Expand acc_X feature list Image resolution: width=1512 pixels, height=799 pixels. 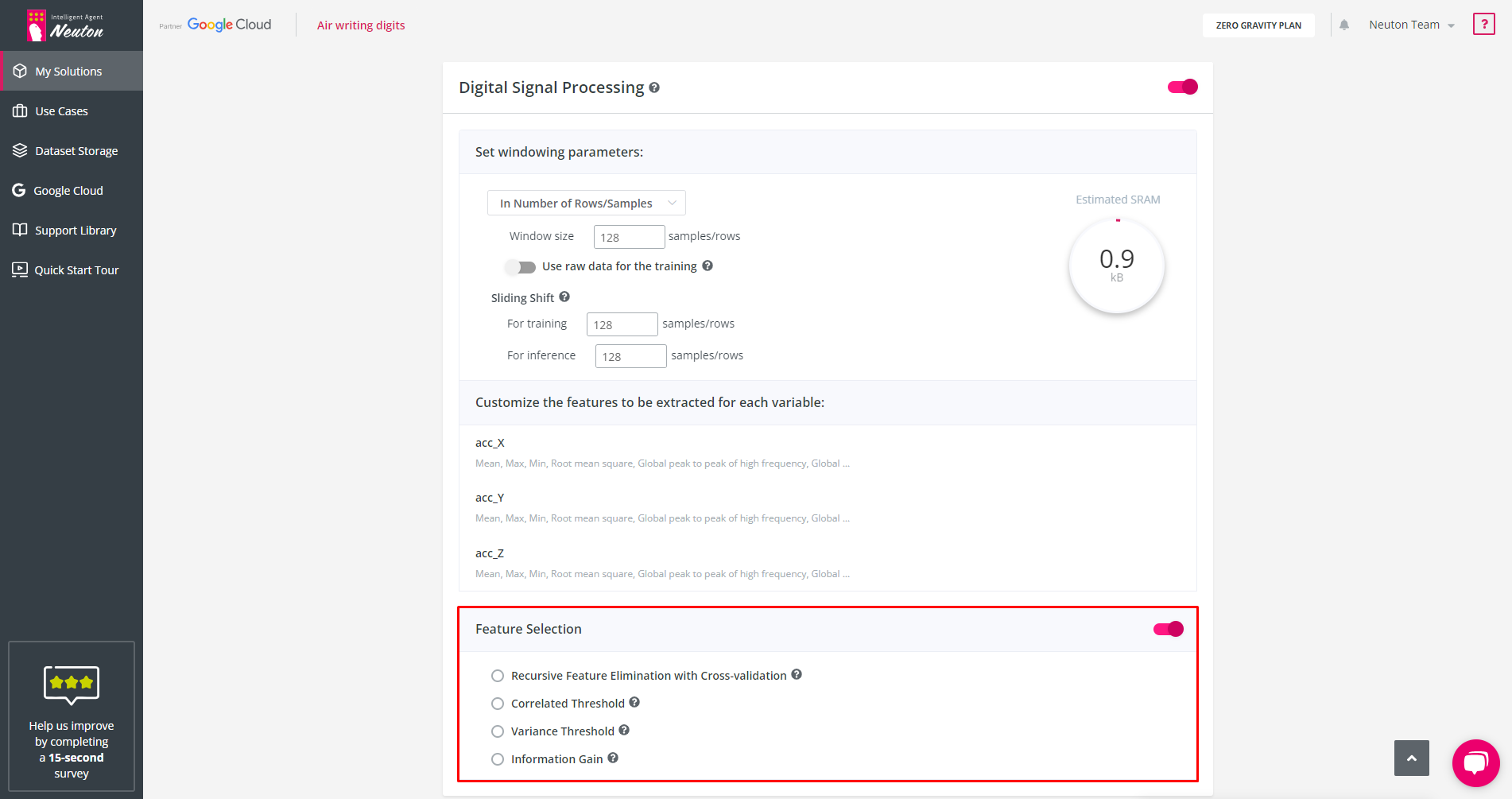(662, 453)
